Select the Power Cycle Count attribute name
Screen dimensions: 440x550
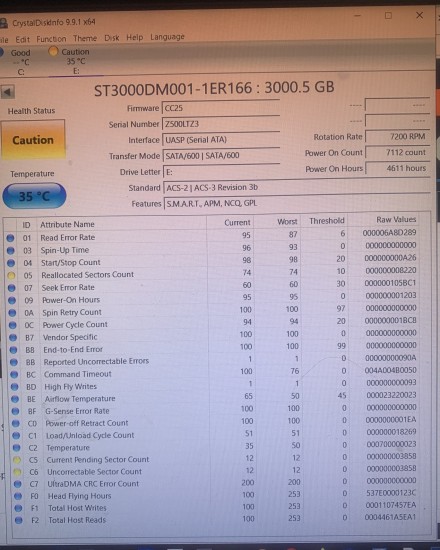tap(75, 324)
